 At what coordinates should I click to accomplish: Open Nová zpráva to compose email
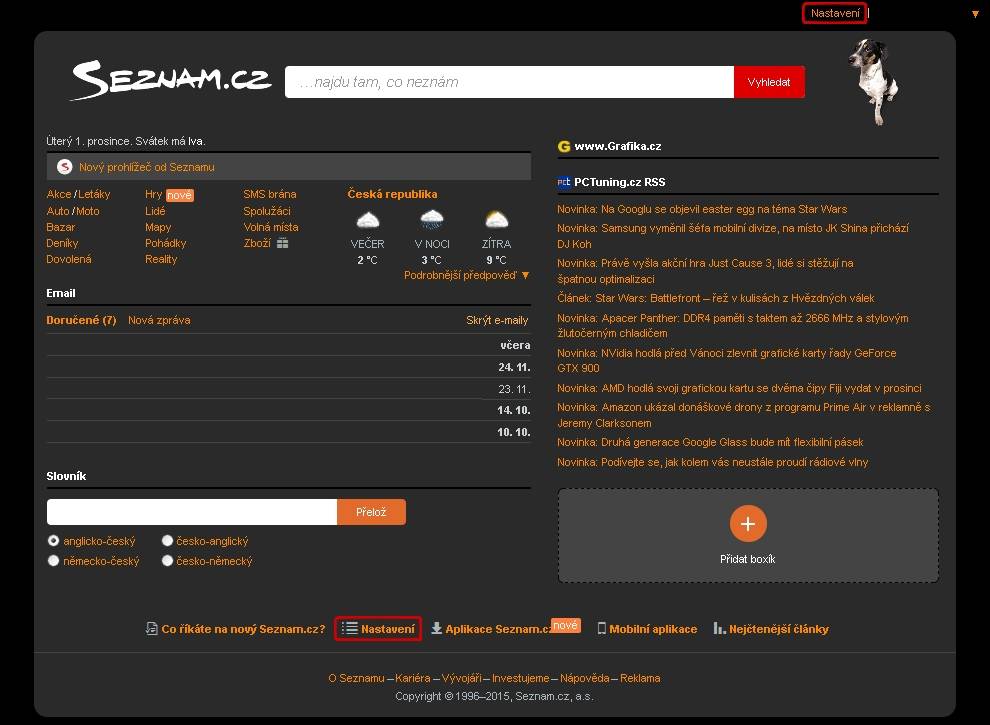coord(159,320)
